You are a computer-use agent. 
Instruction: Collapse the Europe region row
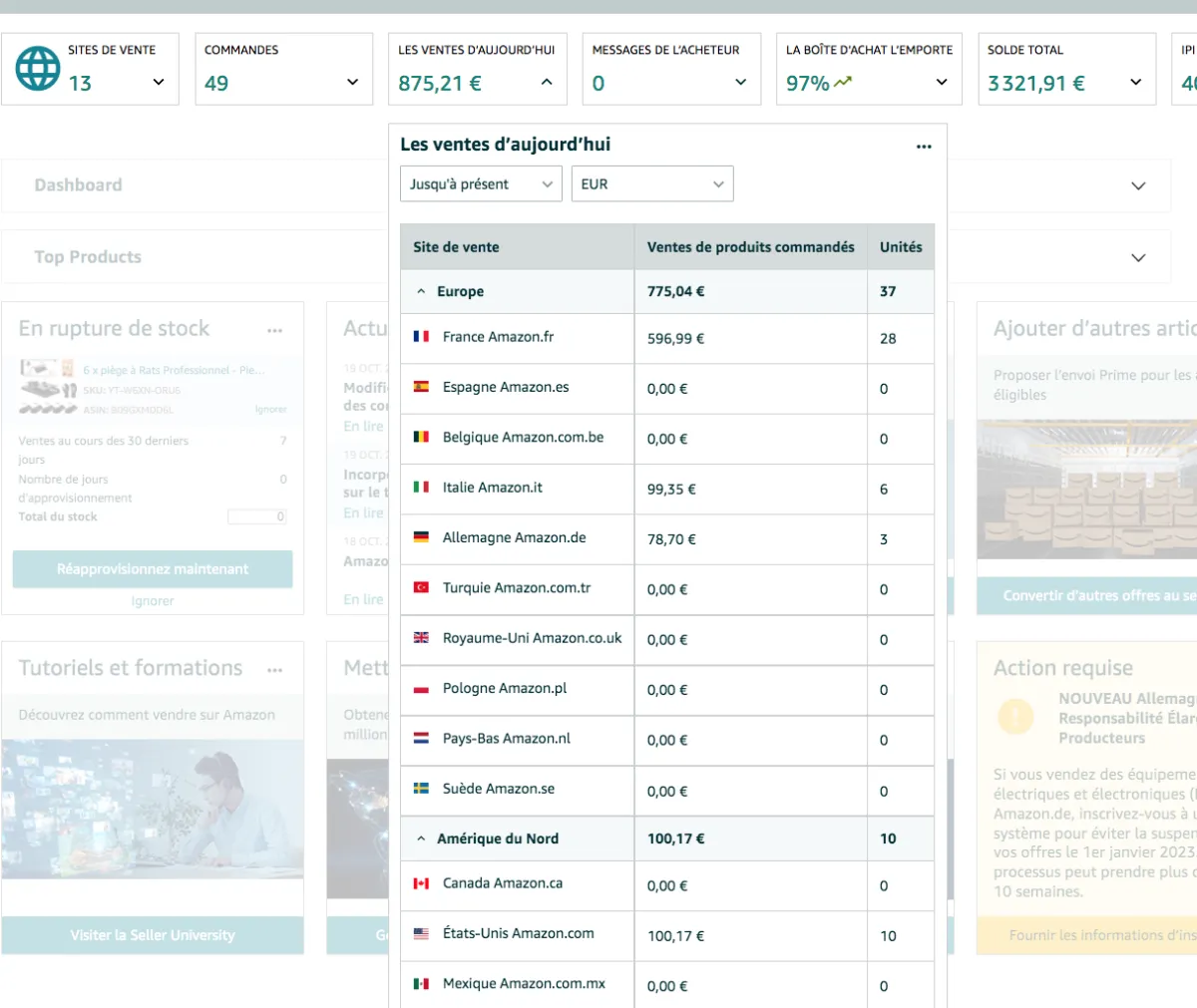(x=421, y=291)
